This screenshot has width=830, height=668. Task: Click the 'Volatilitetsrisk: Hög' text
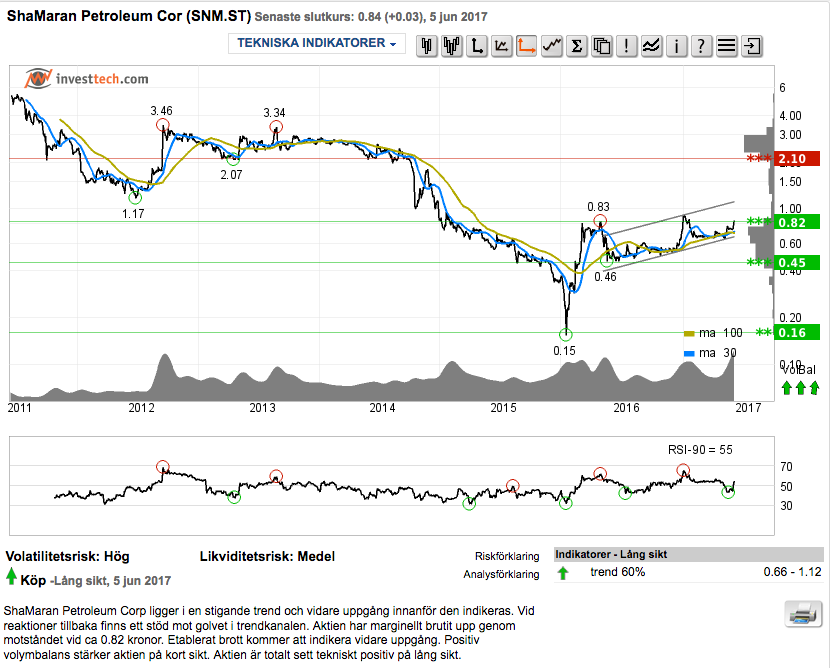click(x=68, y=556)
